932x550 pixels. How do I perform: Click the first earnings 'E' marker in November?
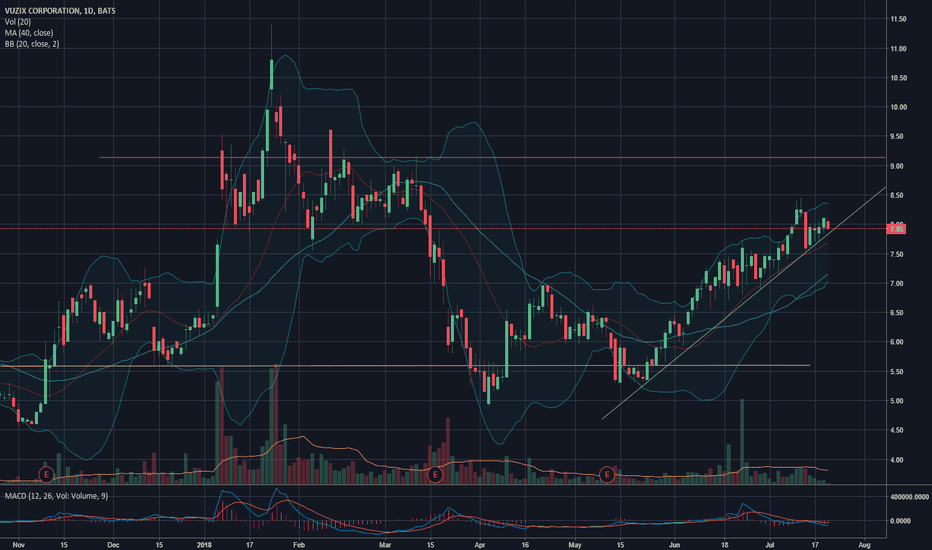[x=46, y=474]
